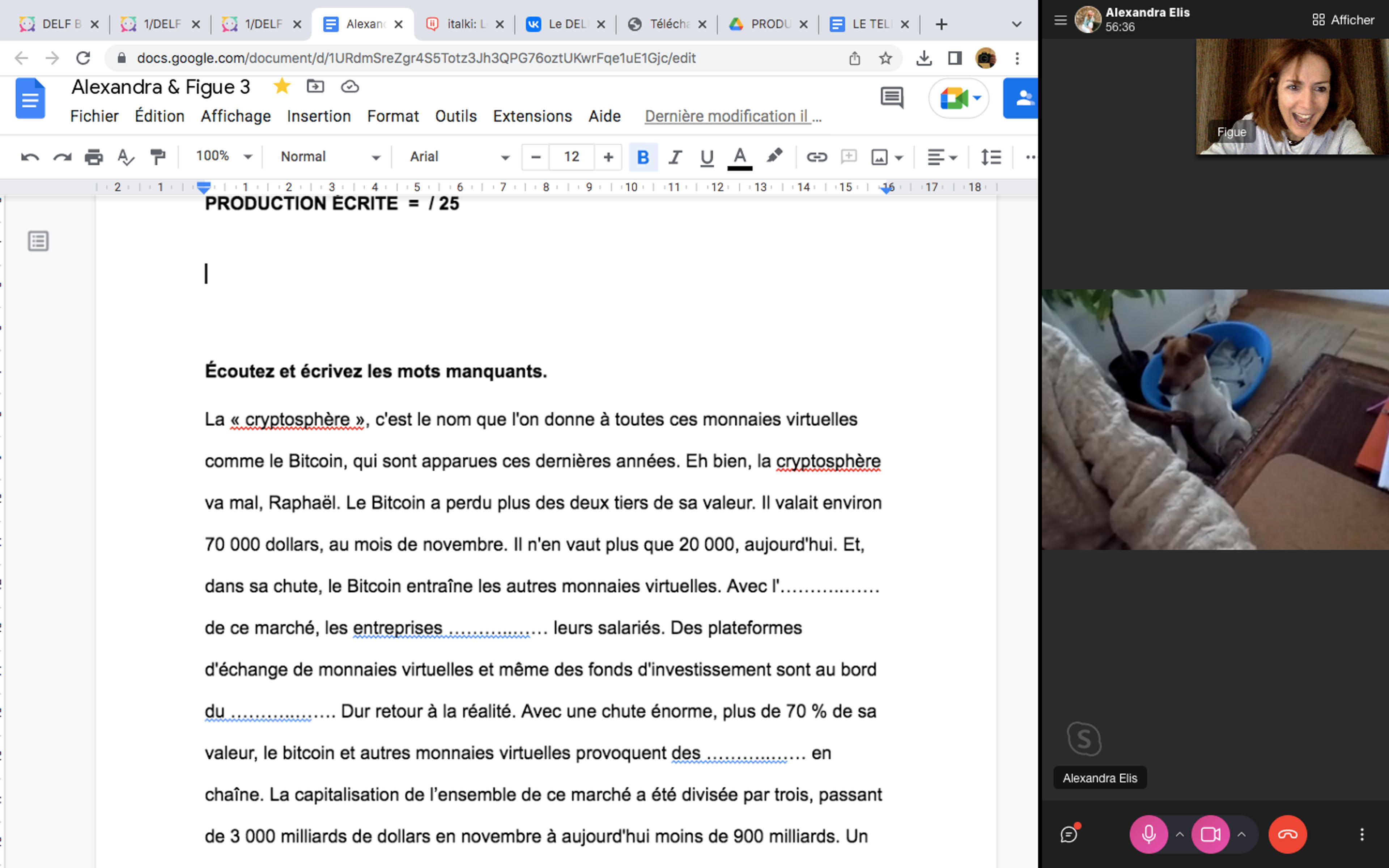Mute microphone in Skype call
This screenshot has width=1389, height=868.
pyautogui.click(x=1148, y=834)
